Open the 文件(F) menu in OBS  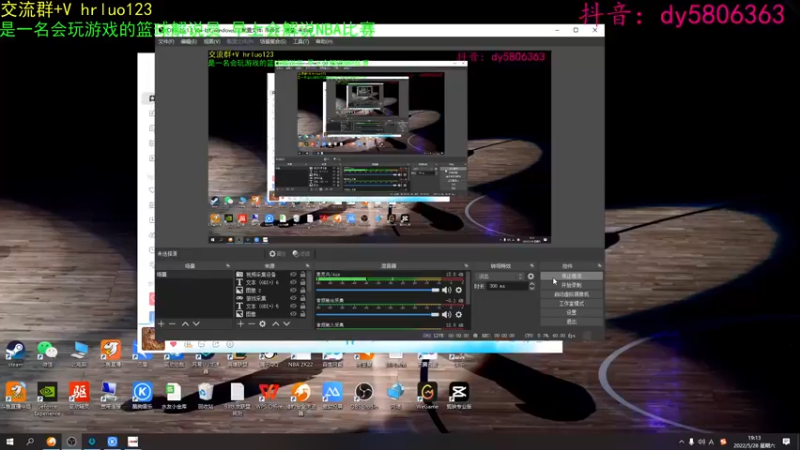click(166, 41)
